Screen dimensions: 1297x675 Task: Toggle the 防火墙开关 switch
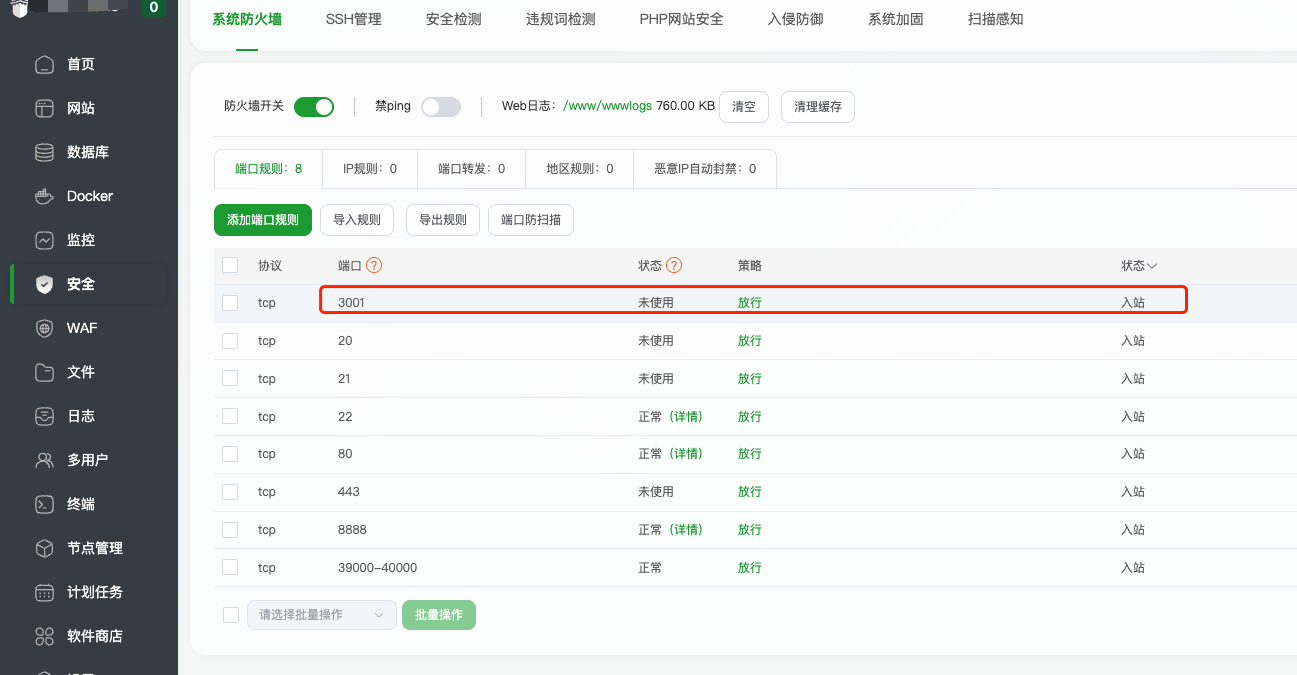(314, 107)
